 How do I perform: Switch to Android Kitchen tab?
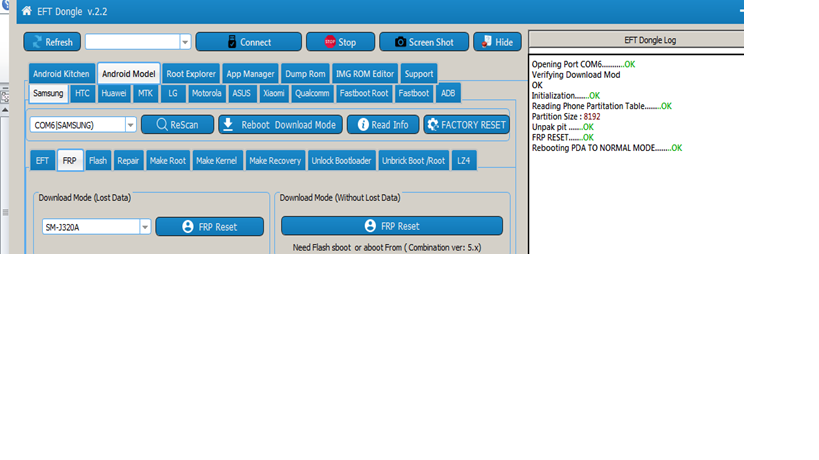point(61,74)
